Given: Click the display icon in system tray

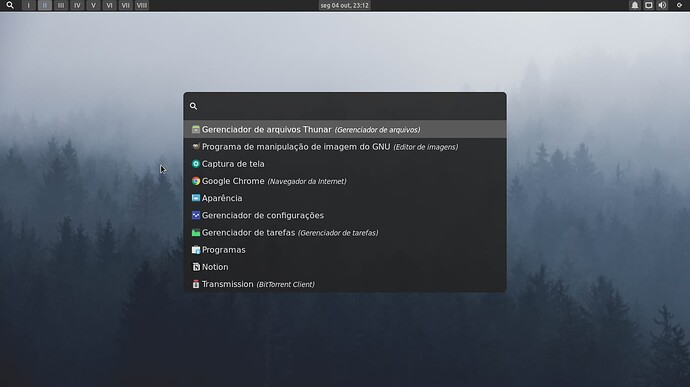Looking at the screenshot, I should pyautogui.click(x=649, y=5).
